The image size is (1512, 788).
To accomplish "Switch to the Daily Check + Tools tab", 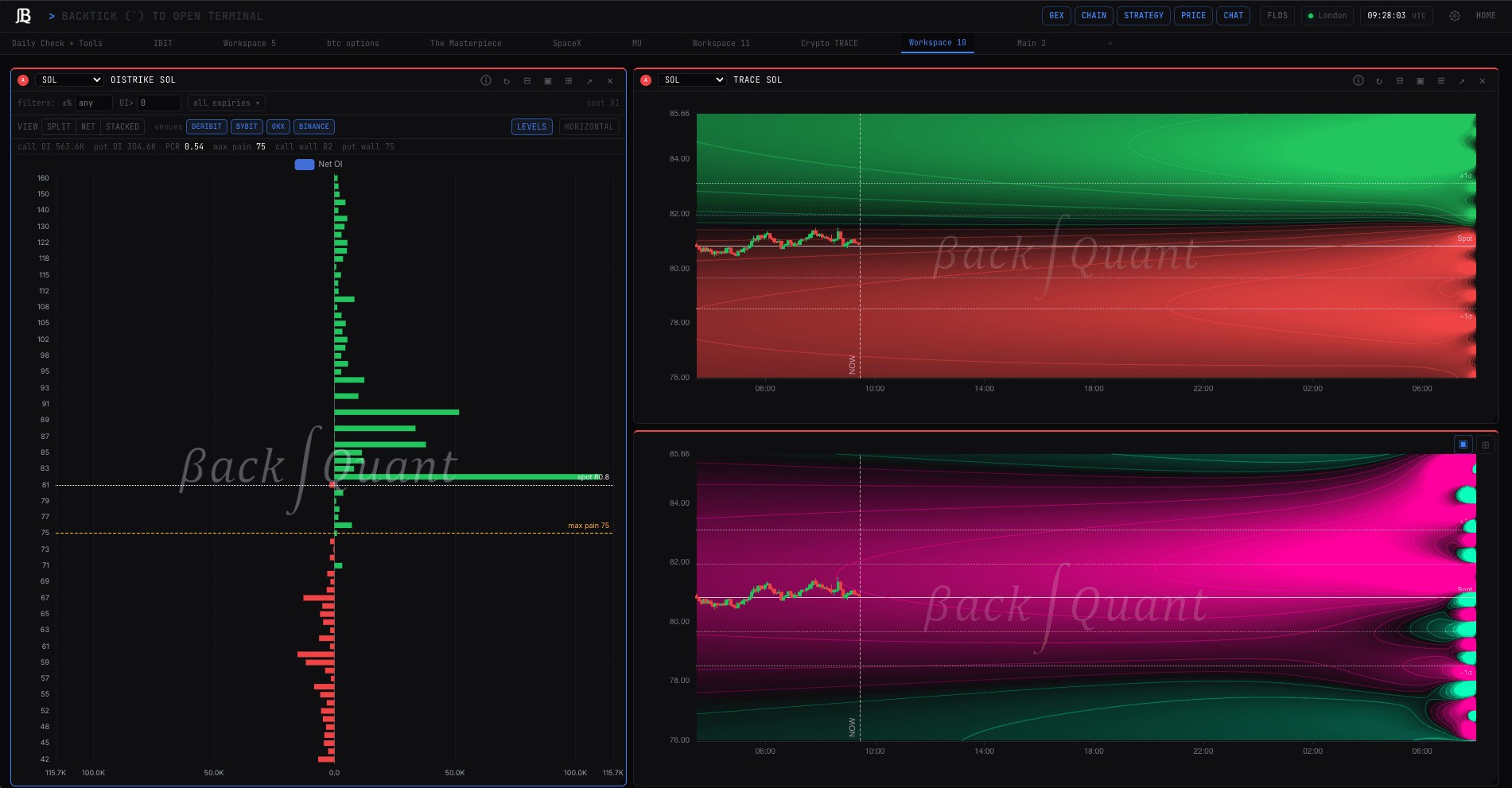I will 57,43.
